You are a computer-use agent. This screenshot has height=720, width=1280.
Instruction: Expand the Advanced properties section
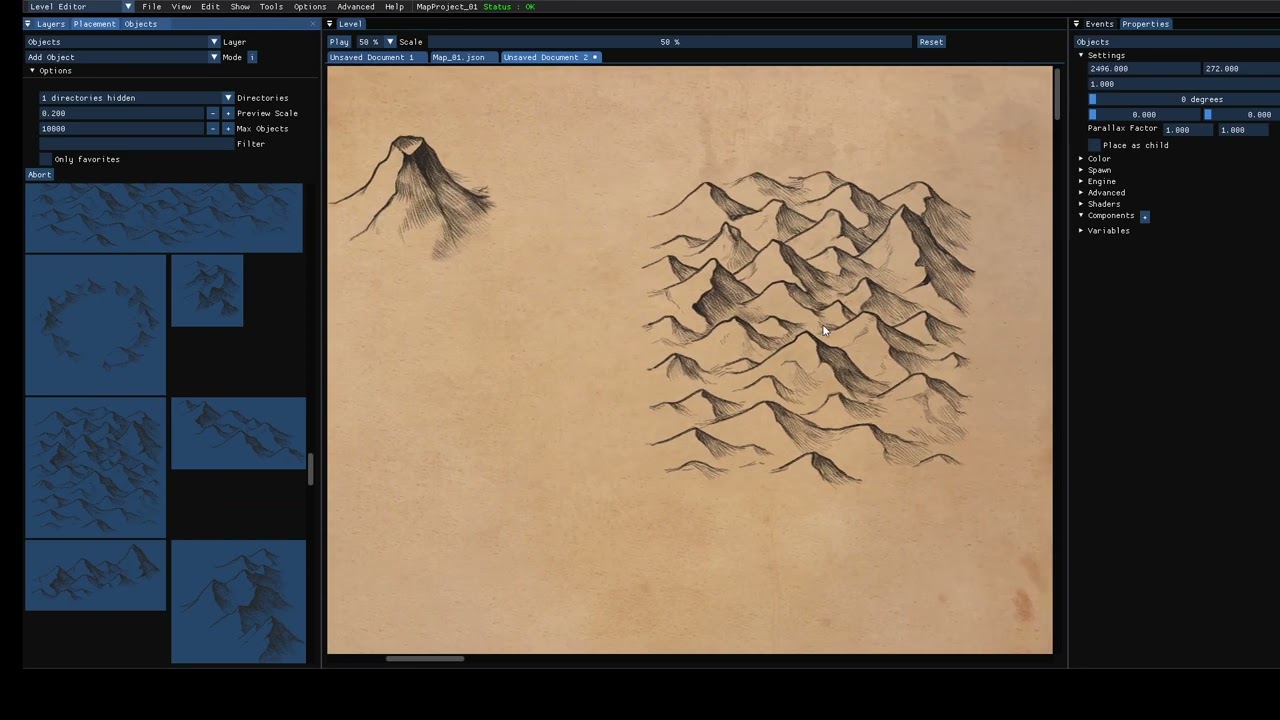click(x=1081, y=193)
